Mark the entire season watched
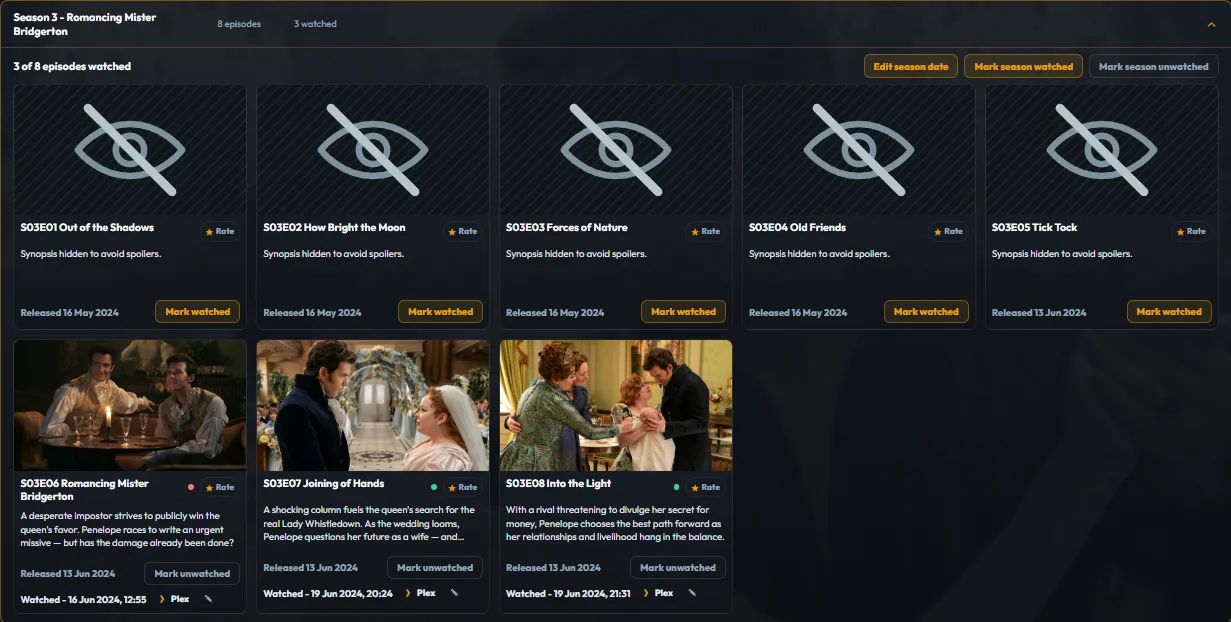Viewport: 1231px width, 622px height. point(1023,67)
